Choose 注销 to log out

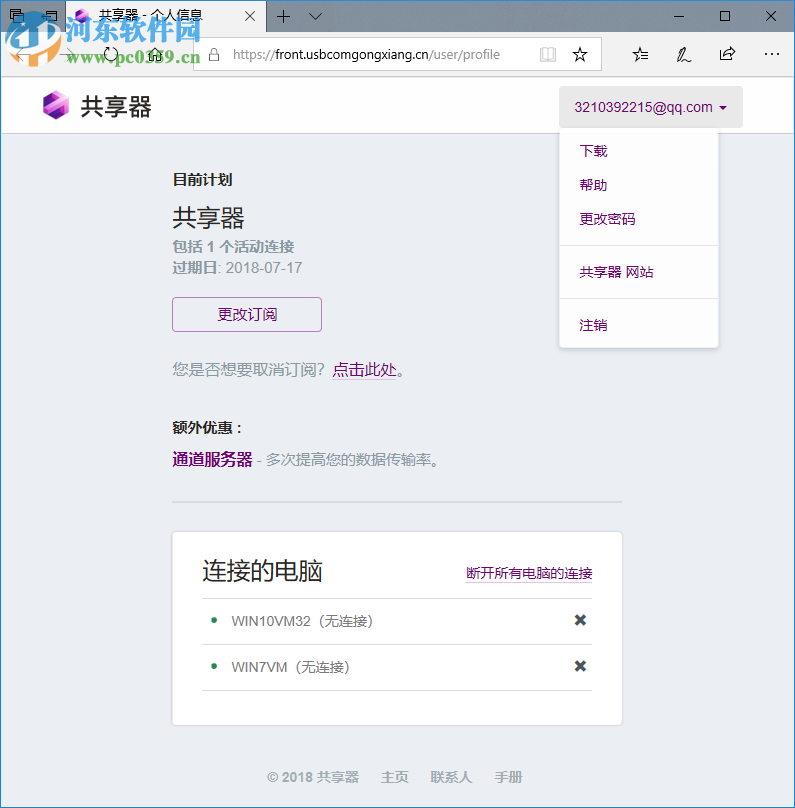[593, 325]
